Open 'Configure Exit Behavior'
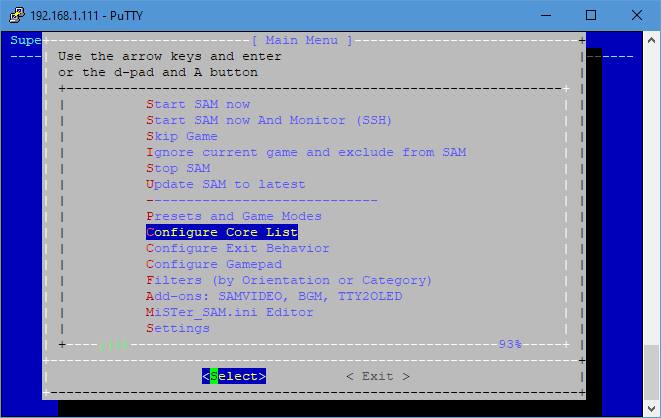This screenshot has width=661, height=418. pos(238,248)
